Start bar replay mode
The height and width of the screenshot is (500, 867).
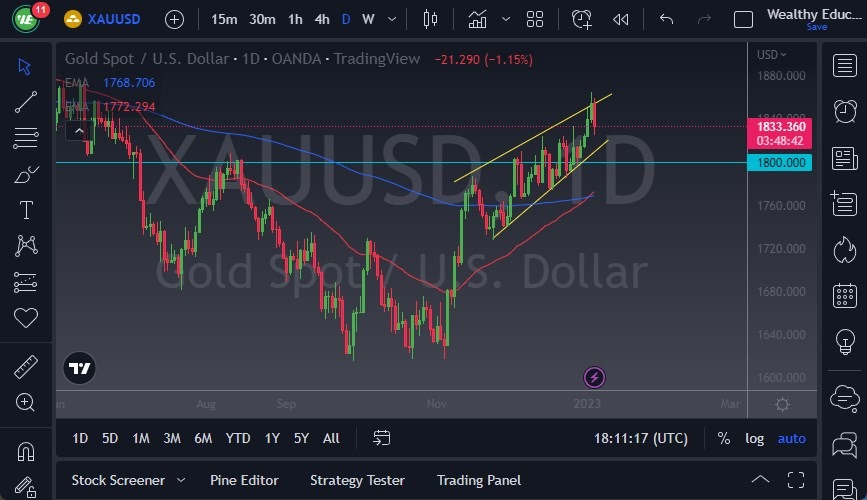pos(621,20)
